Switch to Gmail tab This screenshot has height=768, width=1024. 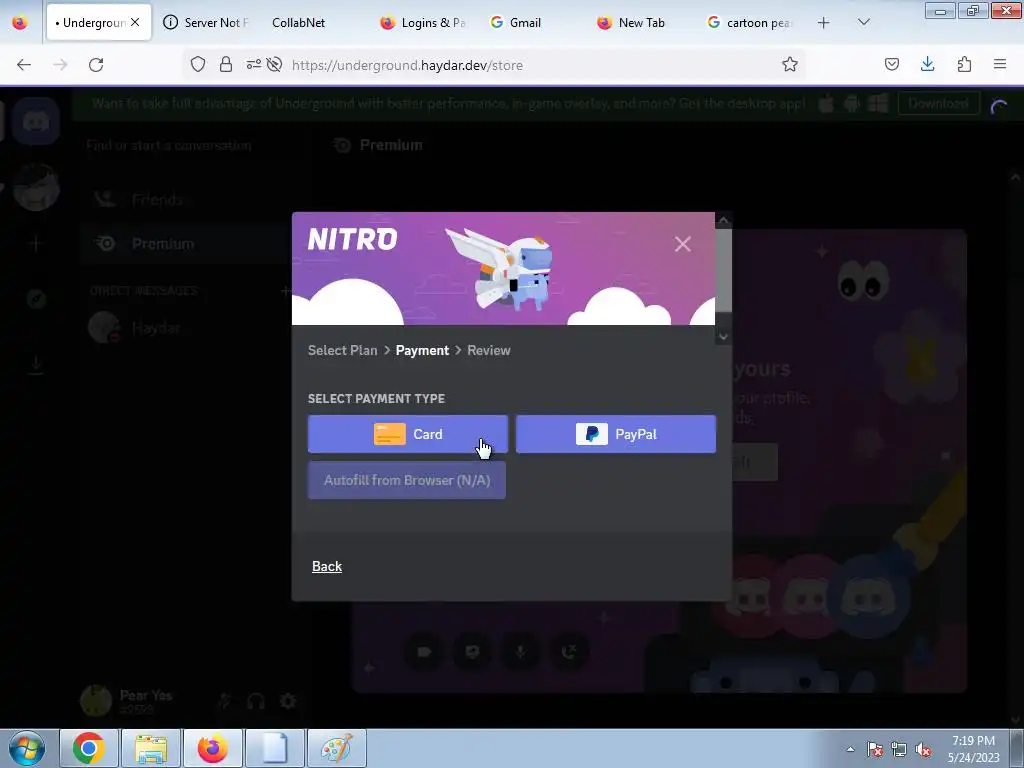click(x=532, y=23)
